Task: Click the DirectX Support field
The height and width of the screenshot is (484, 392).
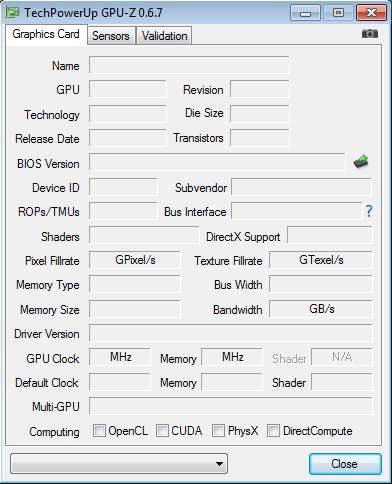Action: click(329, 235)
